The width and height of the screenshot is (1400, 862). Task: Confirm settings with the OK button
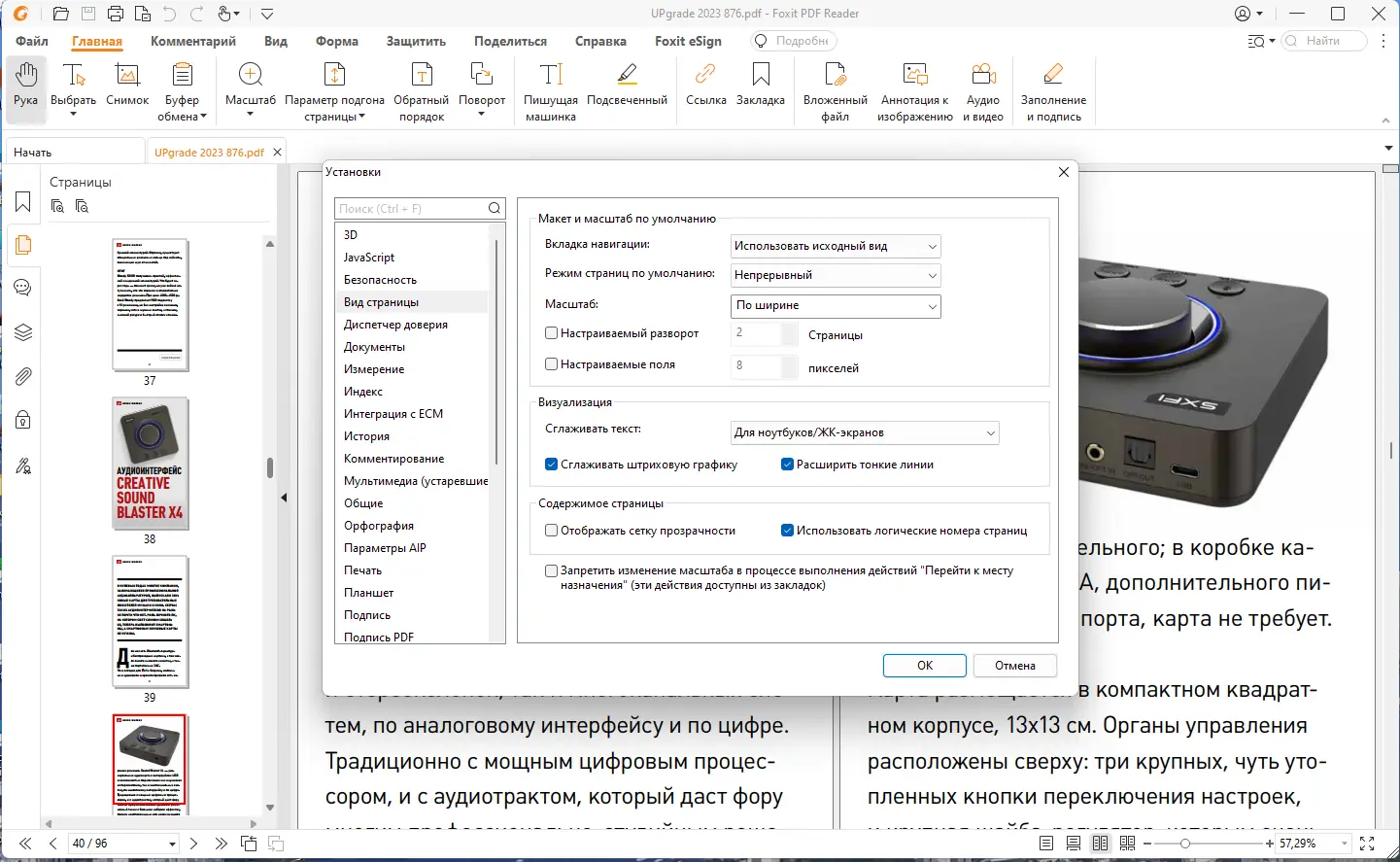coord(924,666)
